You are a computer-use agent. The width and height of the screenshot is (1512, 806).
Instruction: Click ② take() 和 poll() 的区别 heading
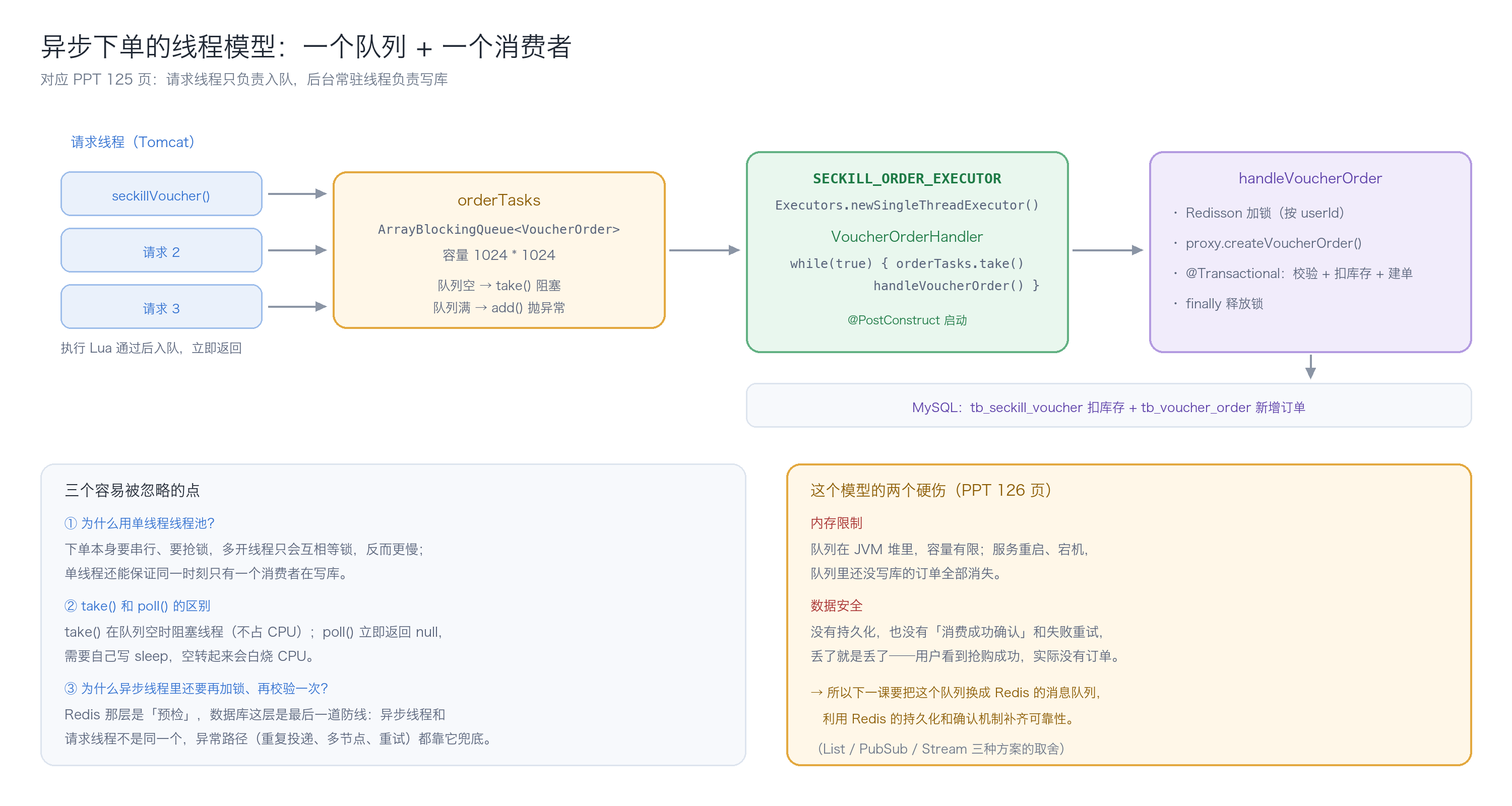(x=138, y=606)
